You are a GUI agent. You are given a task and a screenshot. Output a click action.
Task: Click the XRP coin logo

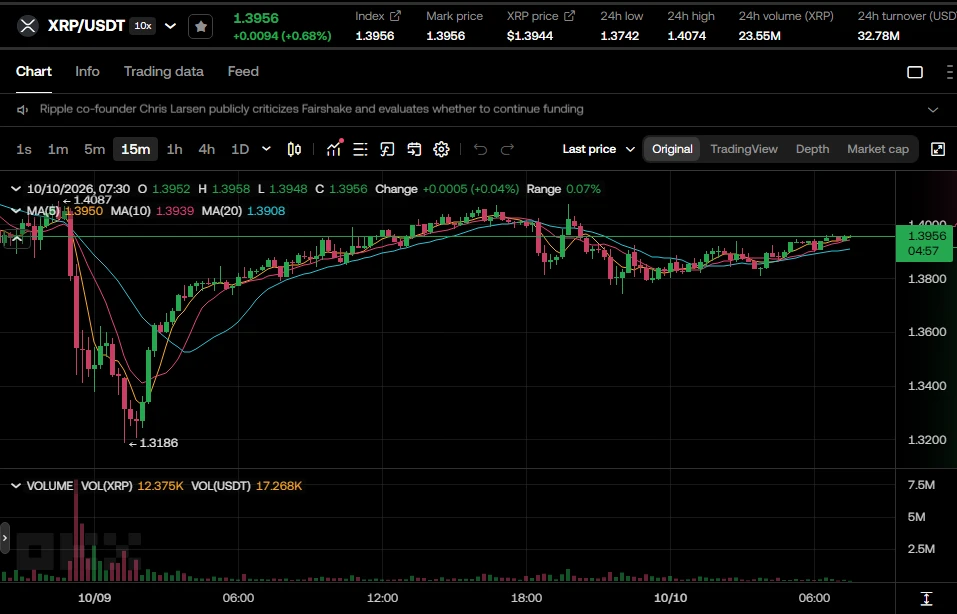(27, 26)
